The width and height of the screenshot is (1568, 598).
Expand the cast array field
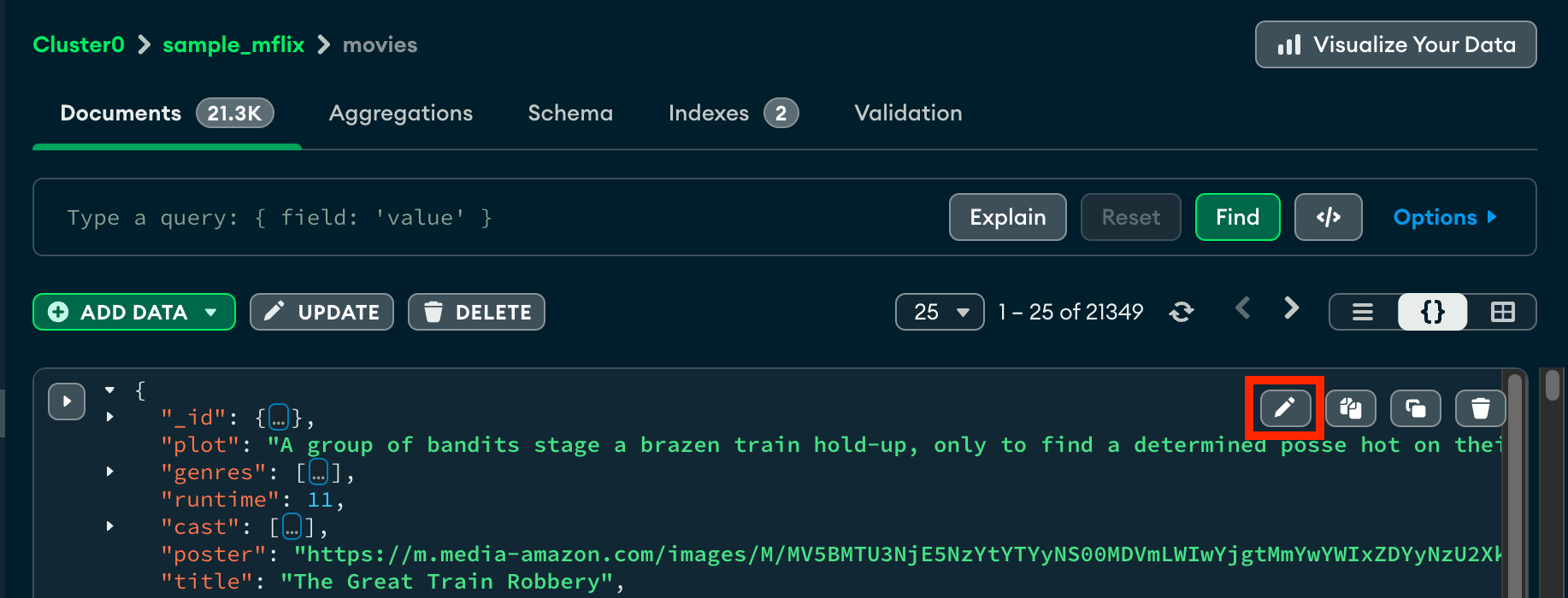click(110, 526)
